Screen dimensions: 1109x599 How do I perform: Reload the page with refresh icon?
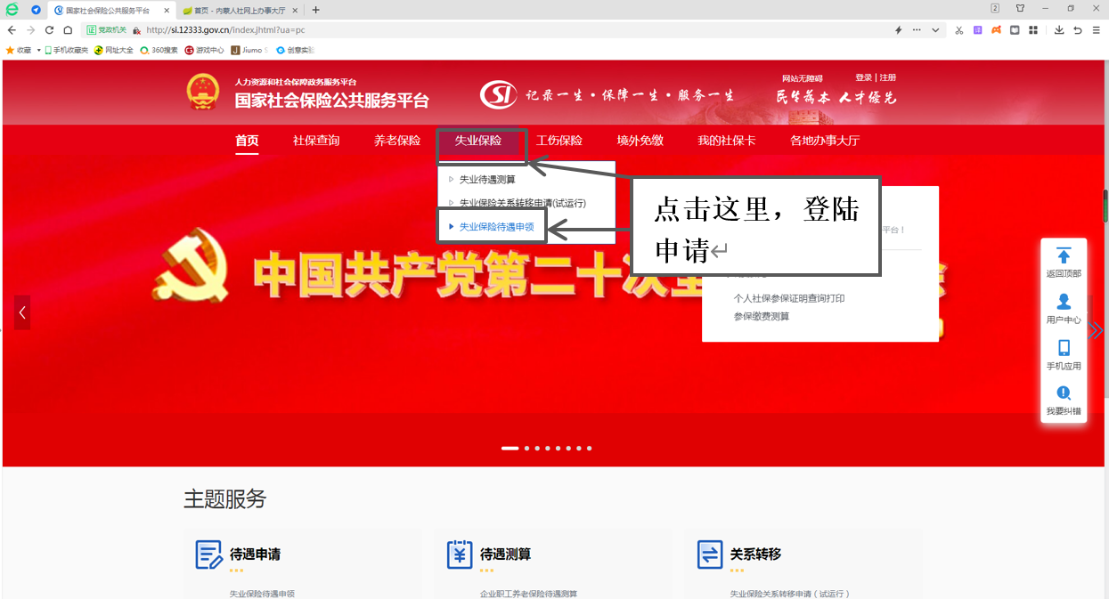click(49, 30)
